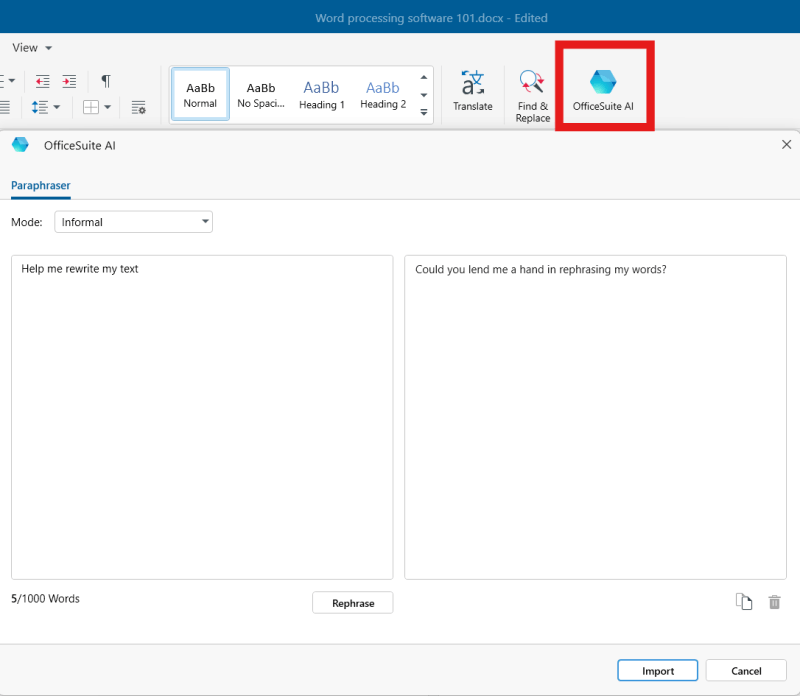Open paragraph settings icon in ribbon
The image size is (800, 696).
[139, 107]
